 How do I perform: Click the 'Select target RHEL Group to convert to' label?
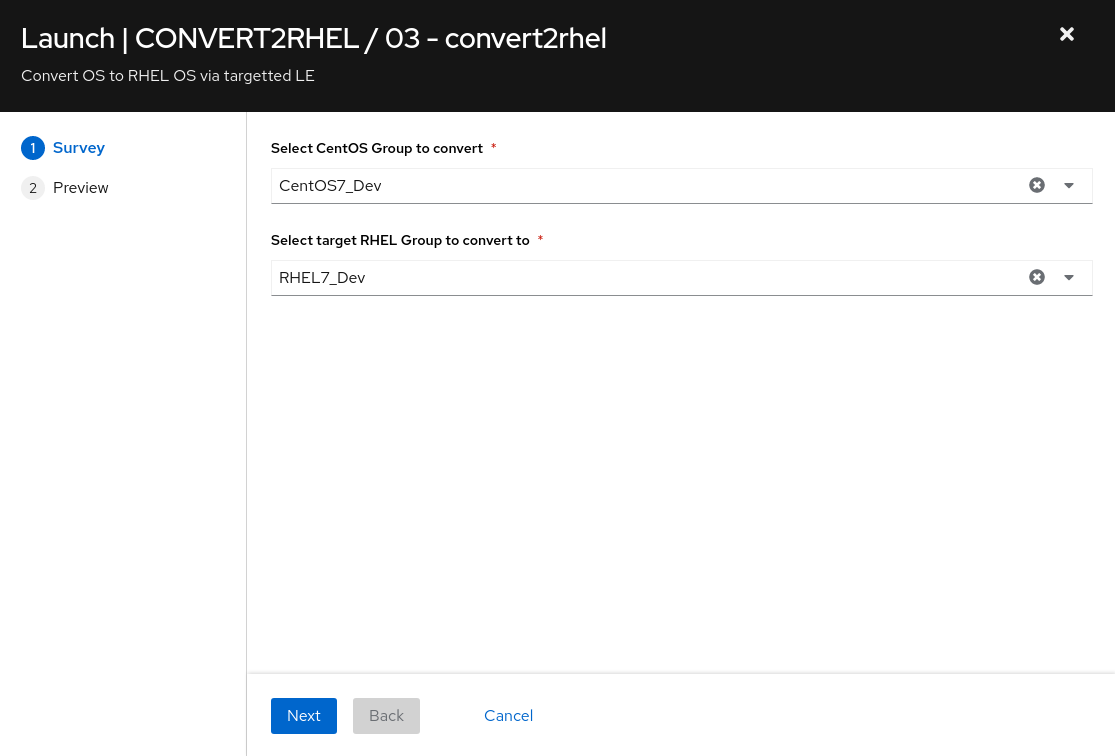coord(400,240)
